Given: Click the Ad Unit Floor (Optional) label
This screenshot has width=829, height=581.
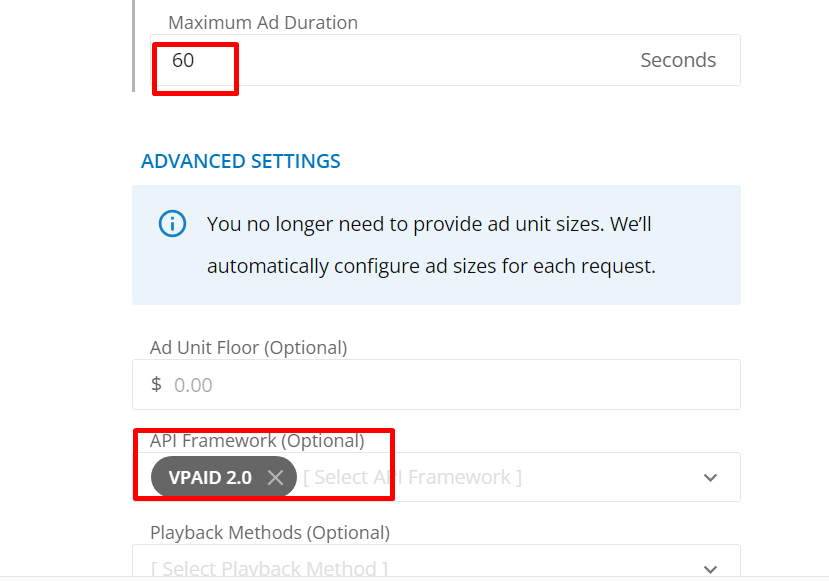Looking at the screenshot, I should pos(248,348).
